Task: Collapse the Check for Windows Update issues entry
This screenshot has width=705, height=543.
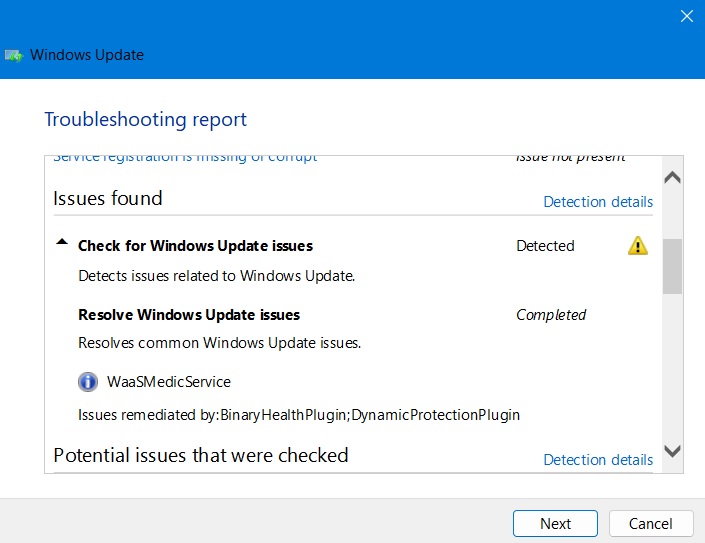Action: point(62,242)
